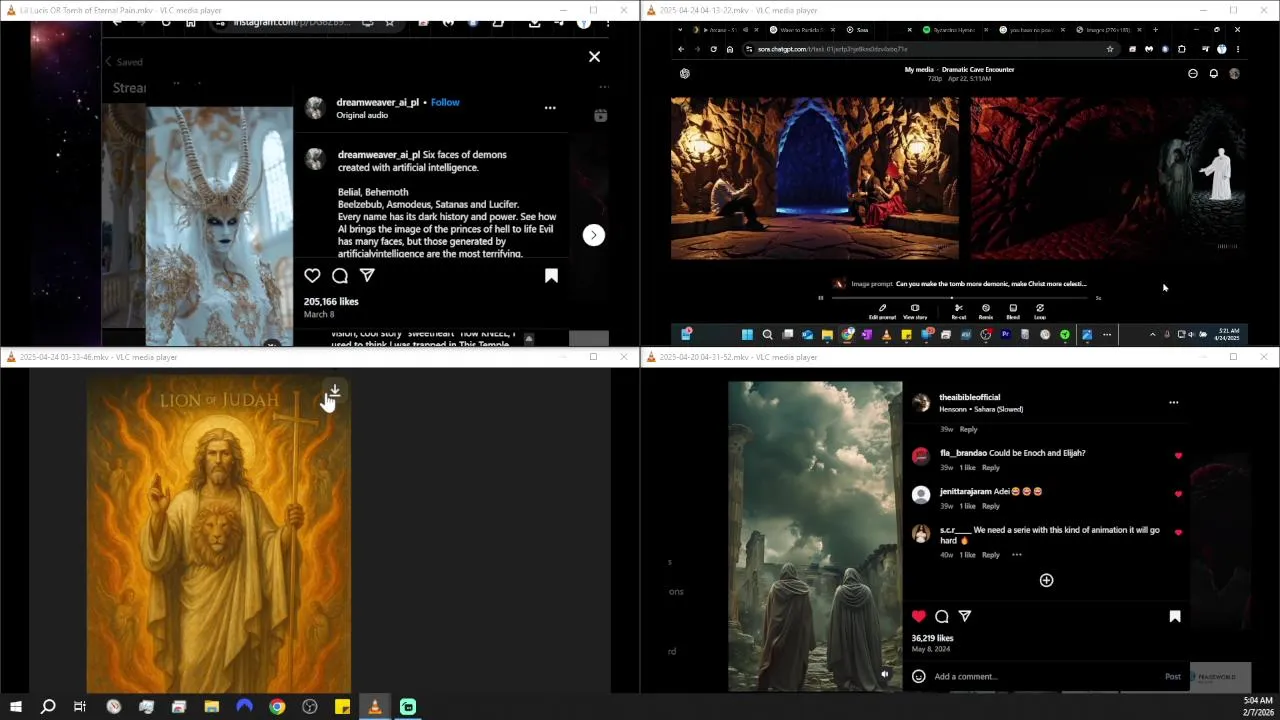The width and height of the screenshot is (1280, 720).
Task: Open fla_brandao's profile avatar
Action: 921,456
